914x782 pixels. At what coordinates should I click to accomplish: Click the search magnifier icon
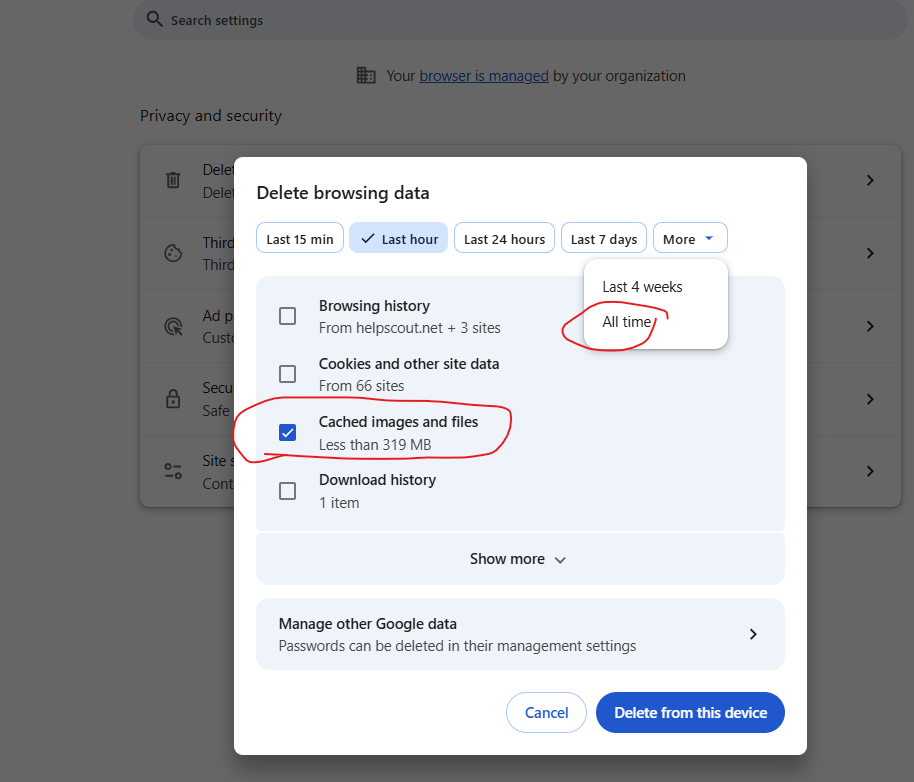tap(154, 19)
